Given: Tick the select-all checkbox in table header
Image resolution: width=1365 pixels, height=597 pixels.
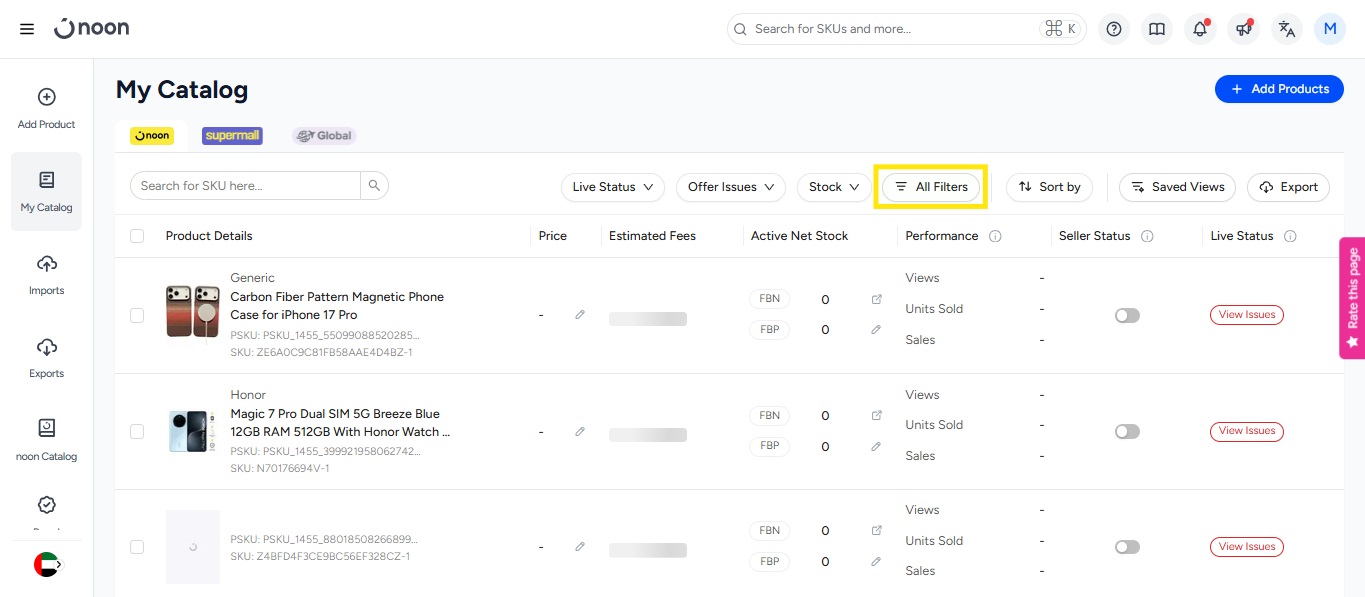Looking at the screenshot, I should (x=137, y=236).
